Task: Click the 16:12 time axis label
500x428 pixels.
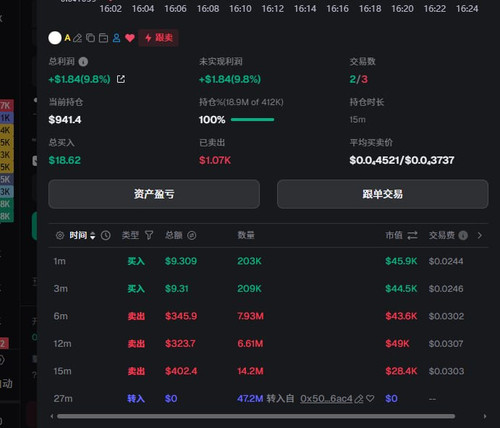Action: (x=273, y=9)
